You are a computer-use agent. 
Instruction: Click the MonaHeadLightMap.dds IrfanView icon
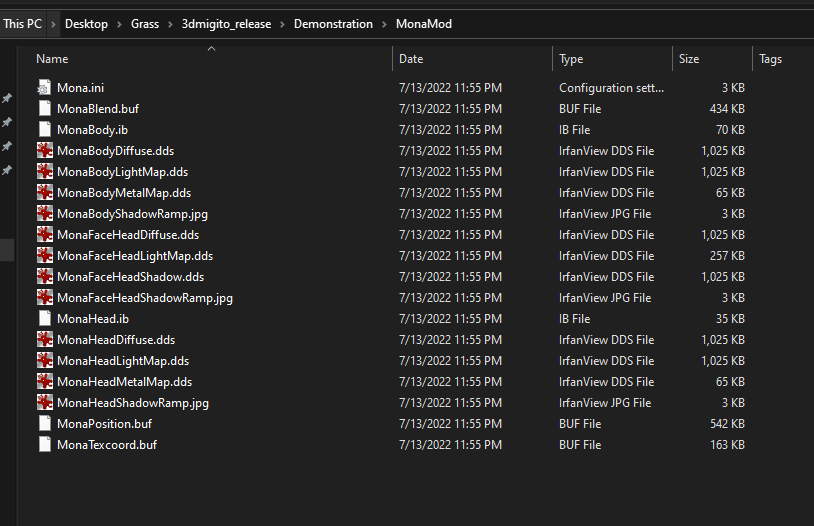tap(45, 361)
